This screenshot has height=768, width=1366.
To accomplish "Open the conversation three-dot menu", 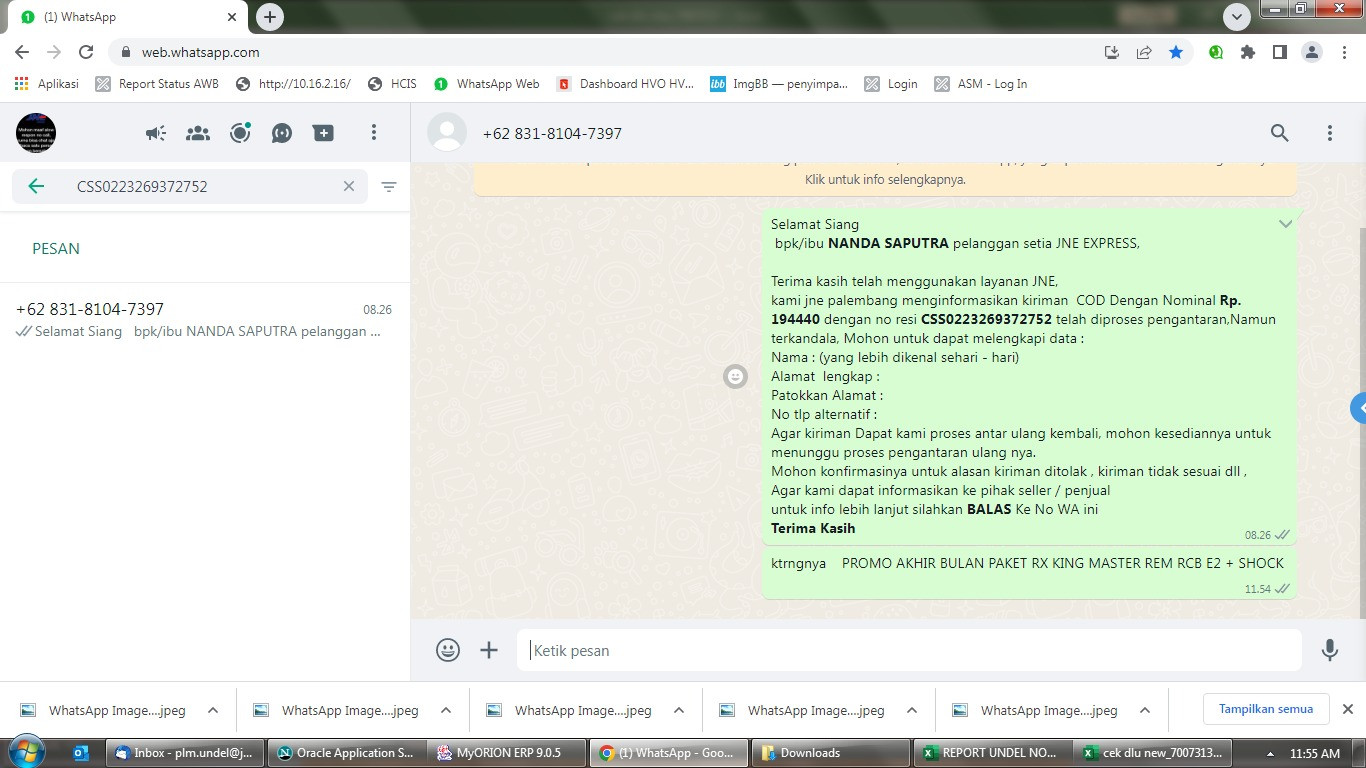I will point(1330,132).
